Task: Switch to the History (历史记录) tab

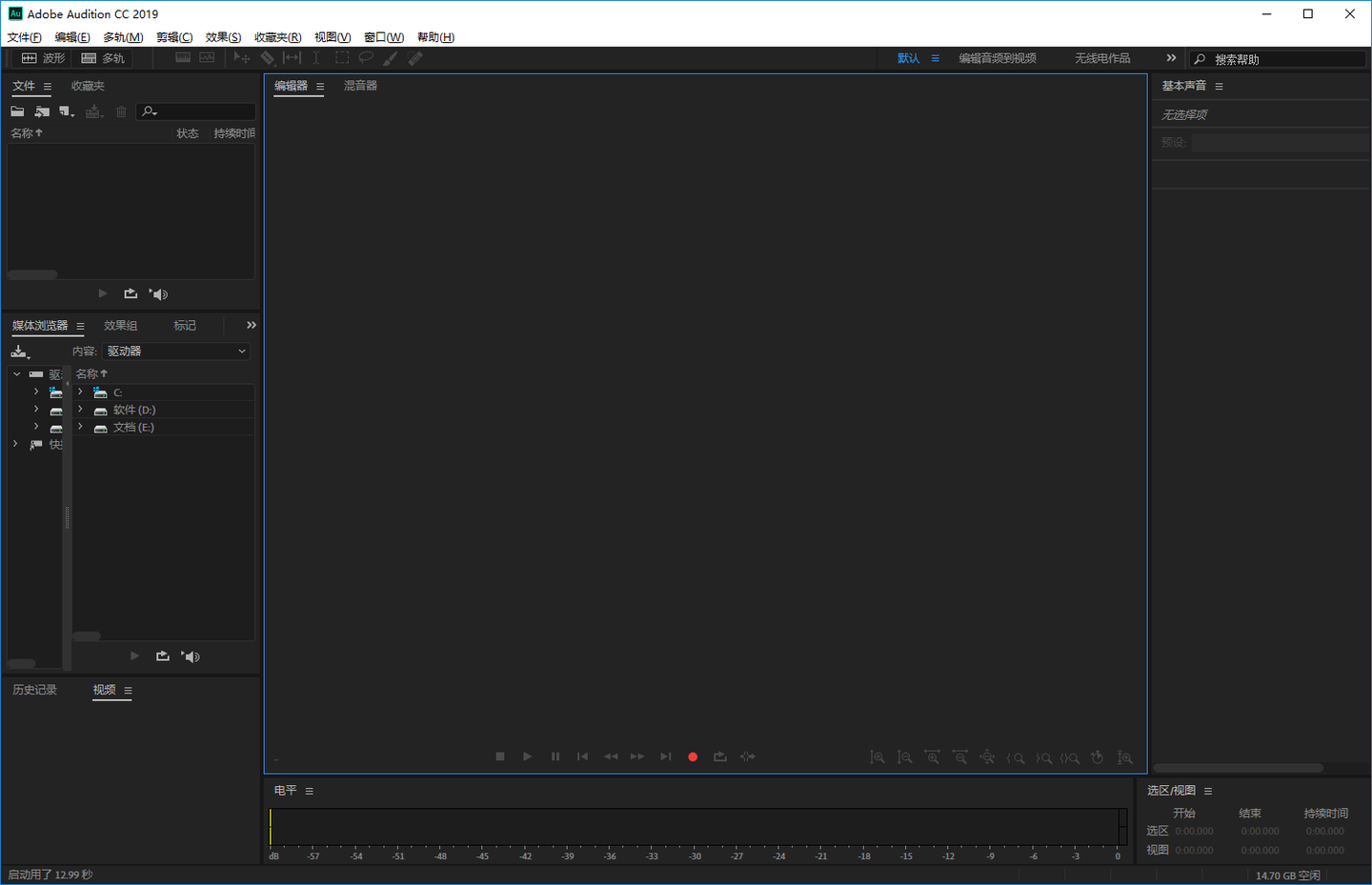Action: pyautogui.click(x=34, y=690)
